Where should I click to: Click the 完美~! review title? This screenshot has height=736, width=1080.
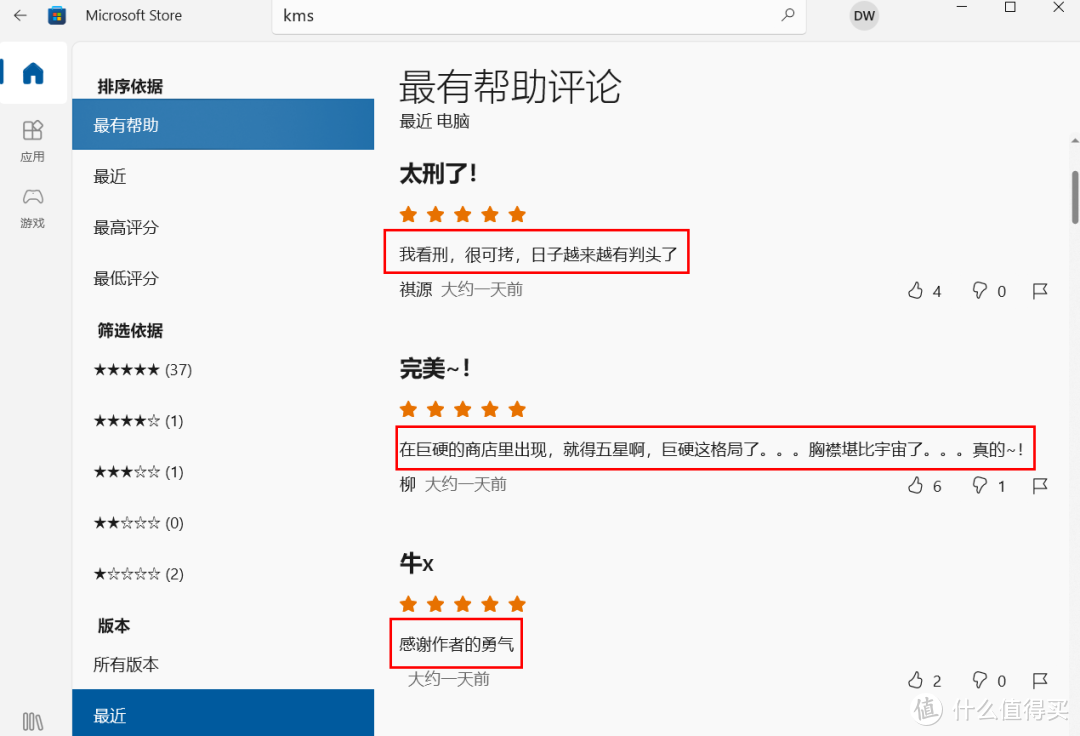click(435, 368)
